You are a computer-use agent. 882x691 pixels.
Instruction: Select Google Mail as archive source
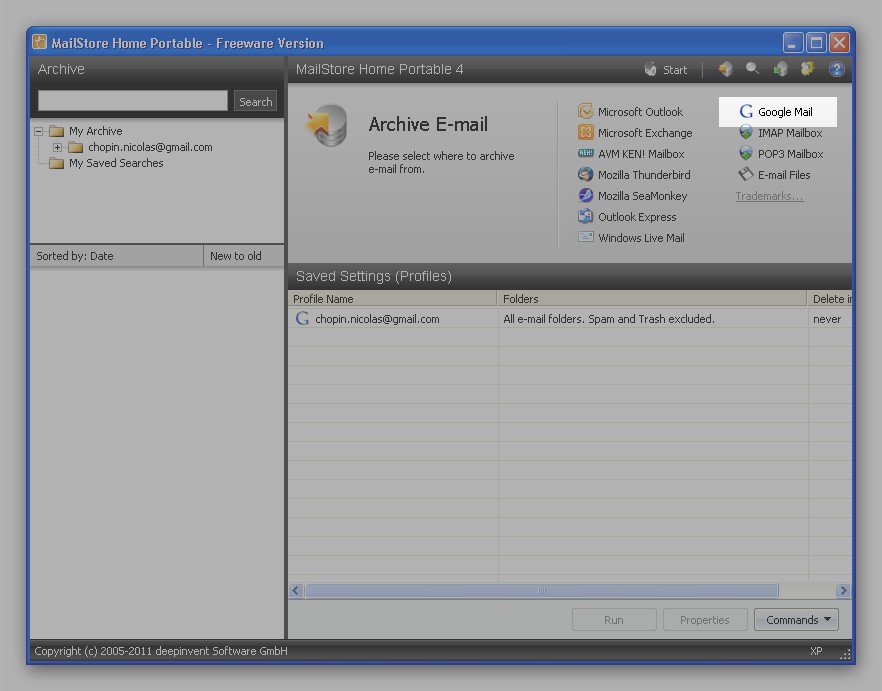coord(776,111)
